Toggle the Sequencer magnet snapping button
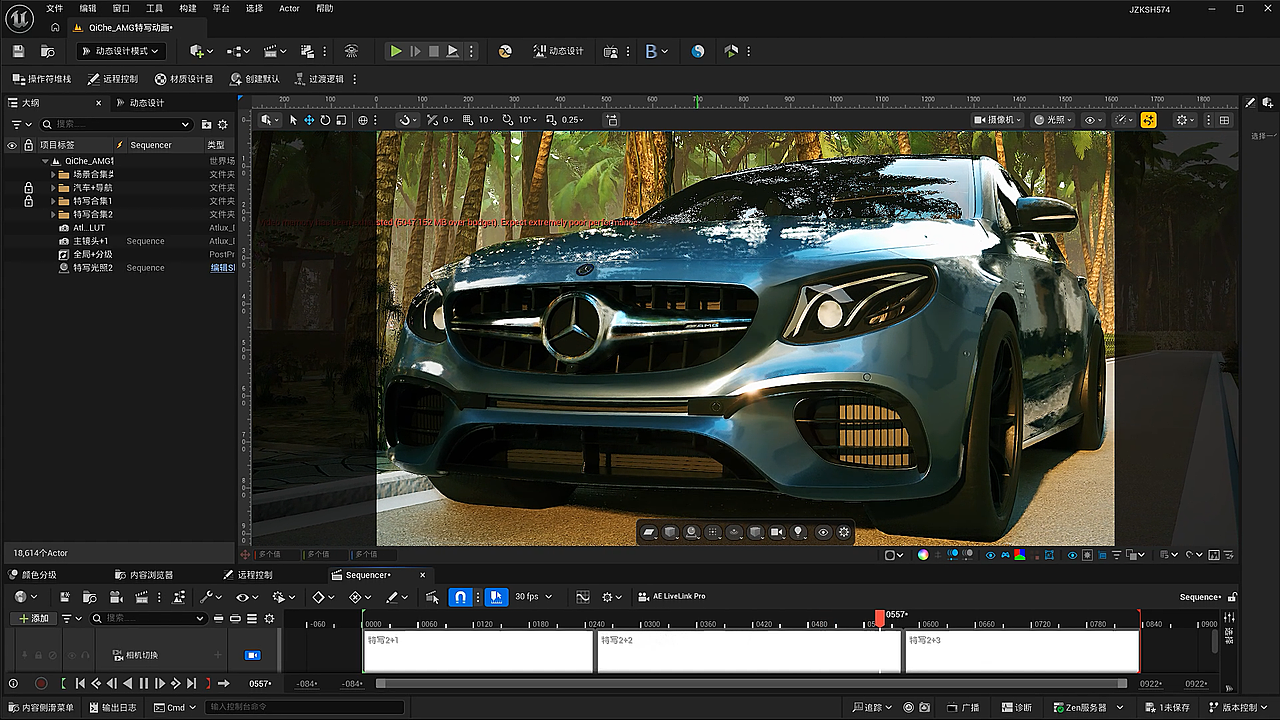This screenshot has height=720, width=1280. click(x=460, y=597)
